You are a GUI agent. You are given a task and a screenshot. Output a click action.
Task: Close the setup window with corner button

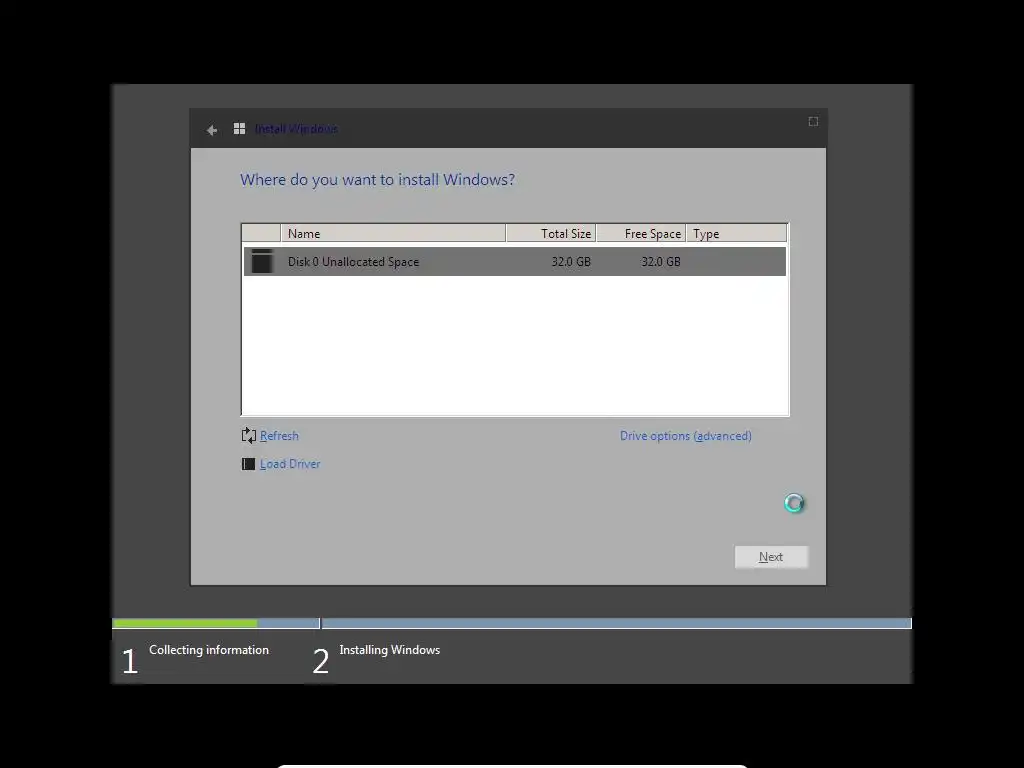pyautogui.click(x=813, y=121)
